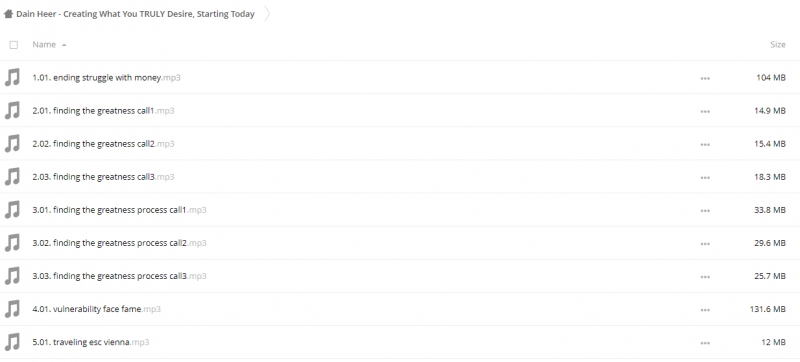
Task: Open the actions menu for vulnerability face fame
Action: [x=705, y=310]
